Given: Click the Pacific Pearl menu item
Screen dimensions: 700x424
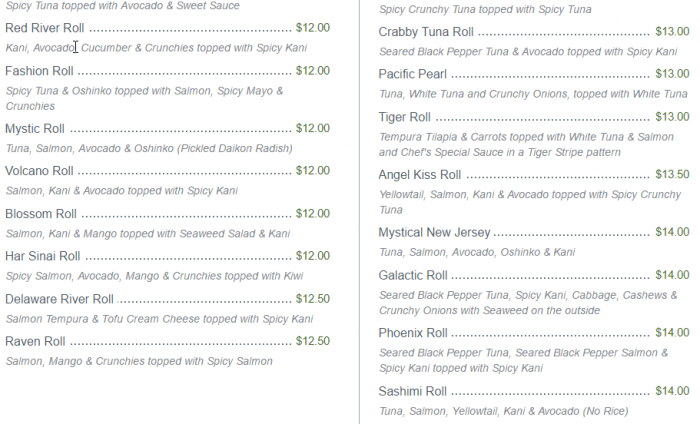Looking at the screenshot, I should (x=412, y=74).
